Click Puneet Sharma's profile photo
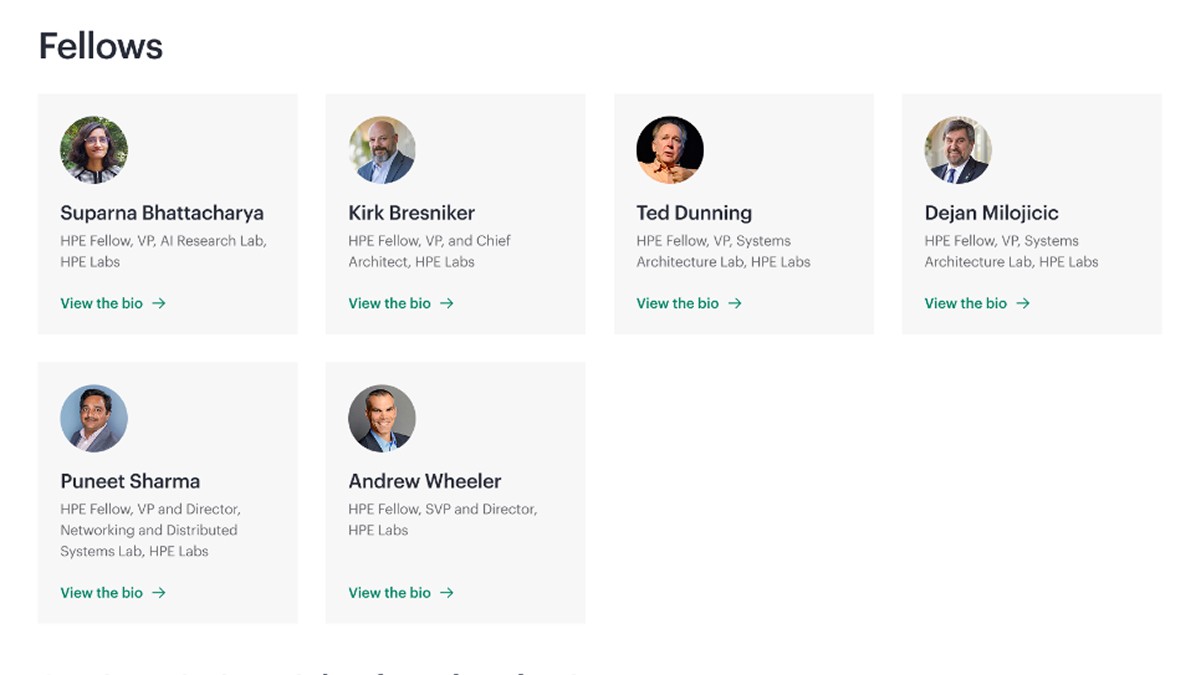 [94, 419]
